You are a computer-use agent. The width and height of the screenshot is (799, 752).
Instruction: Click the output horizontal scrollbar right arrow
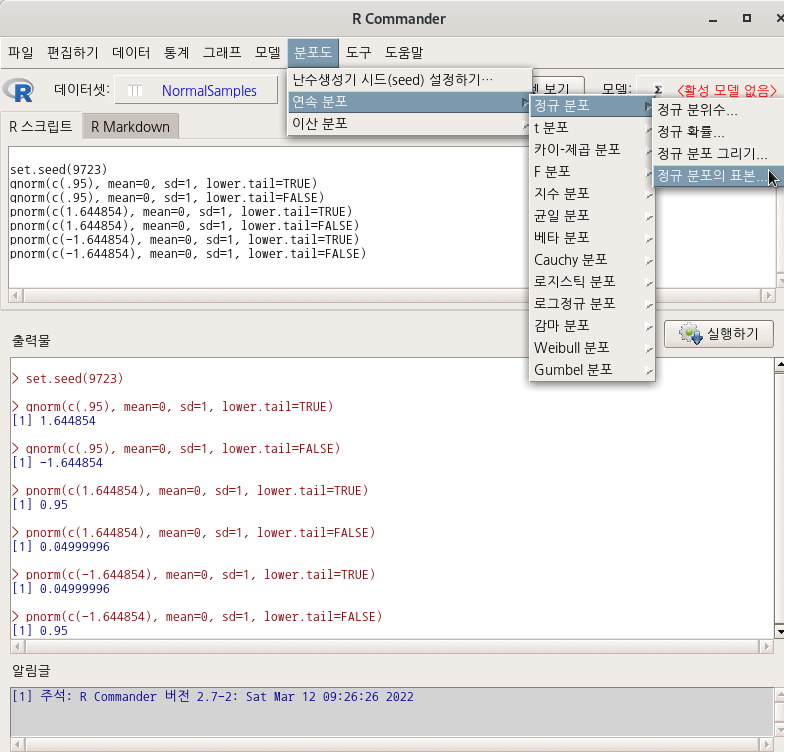click(x=766, y=647)
